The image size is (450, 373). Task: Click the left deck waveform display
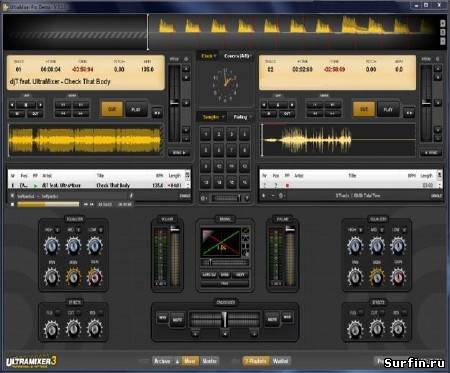pos(86,140)
